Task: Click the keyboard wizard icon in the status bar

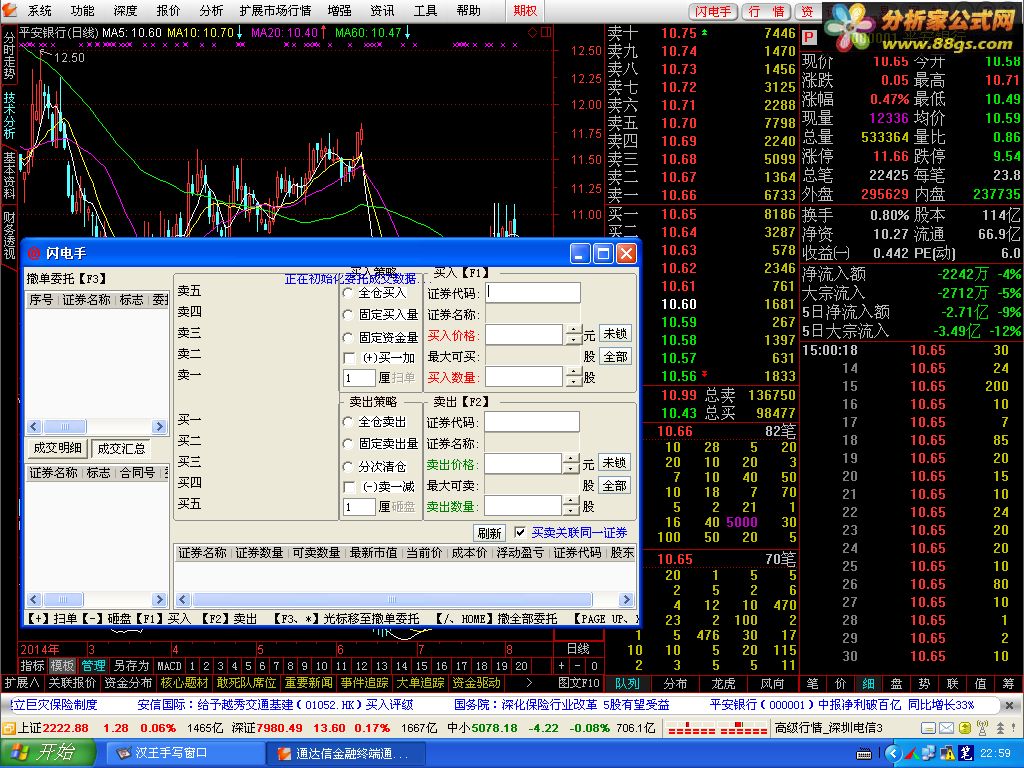Action: [928, 728]
